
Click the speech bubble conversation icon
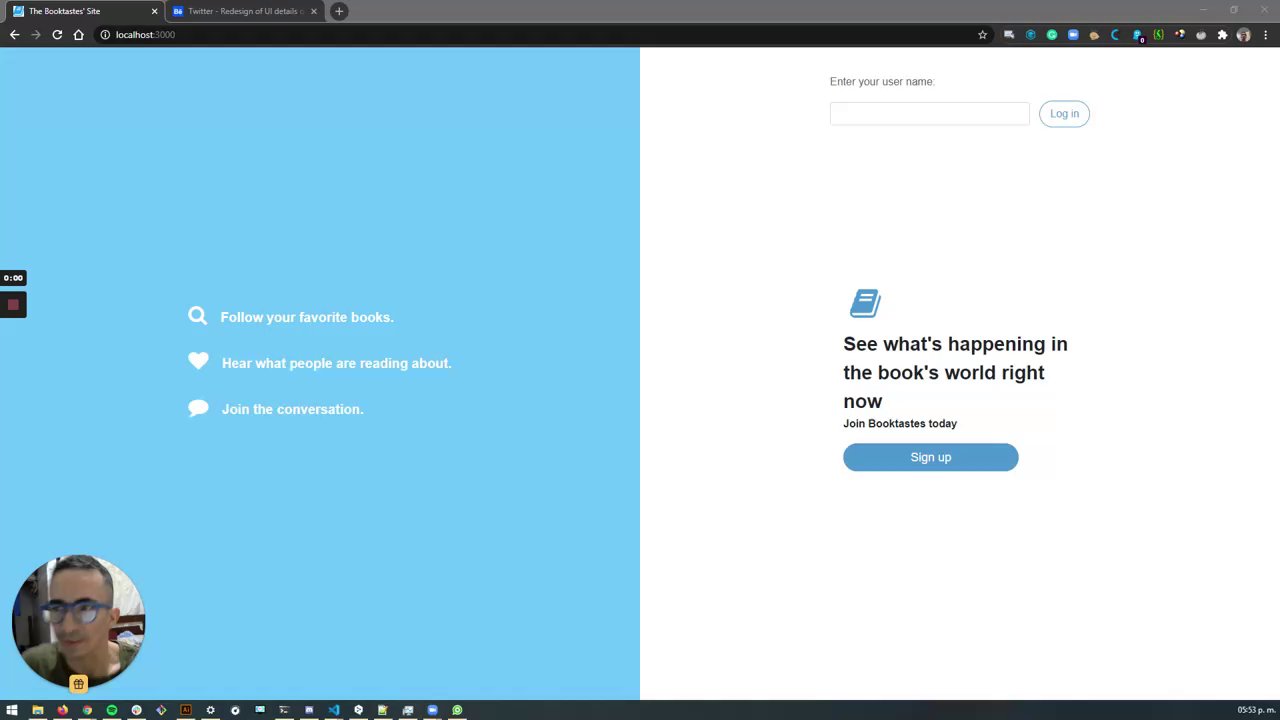click(x=198, y=408)
